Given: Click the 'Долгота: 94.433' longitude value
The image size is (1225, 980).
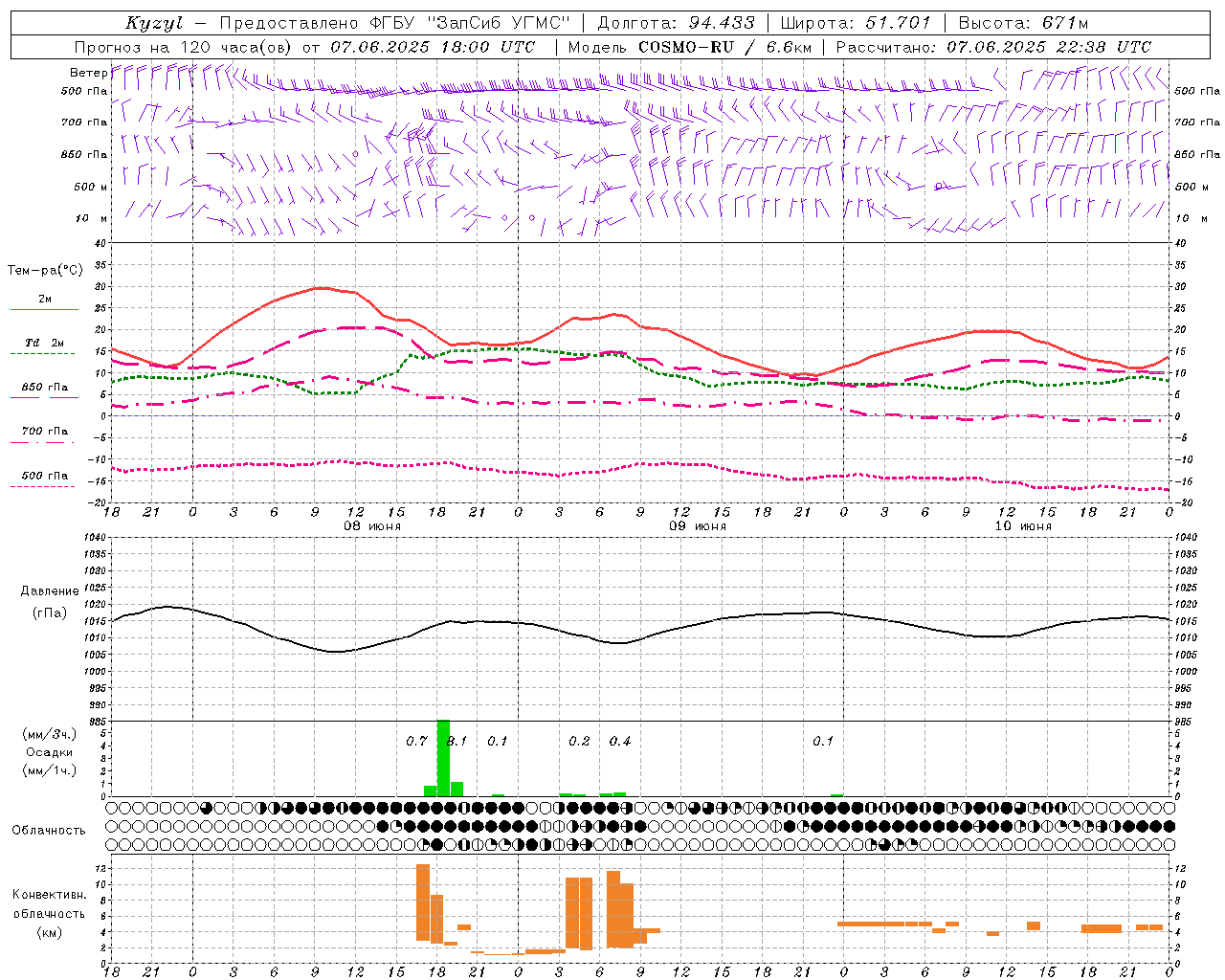Looking at the screenshot, I should tap(676, 23).
